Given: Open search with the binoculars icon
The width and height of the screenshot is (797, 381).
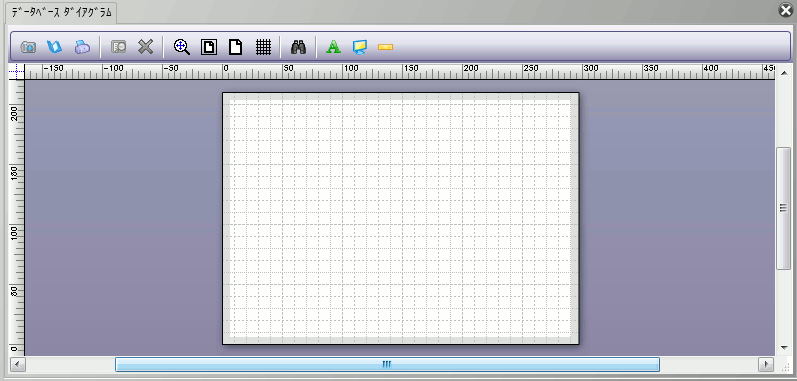Looking at the screenshot, I should 298,47.
